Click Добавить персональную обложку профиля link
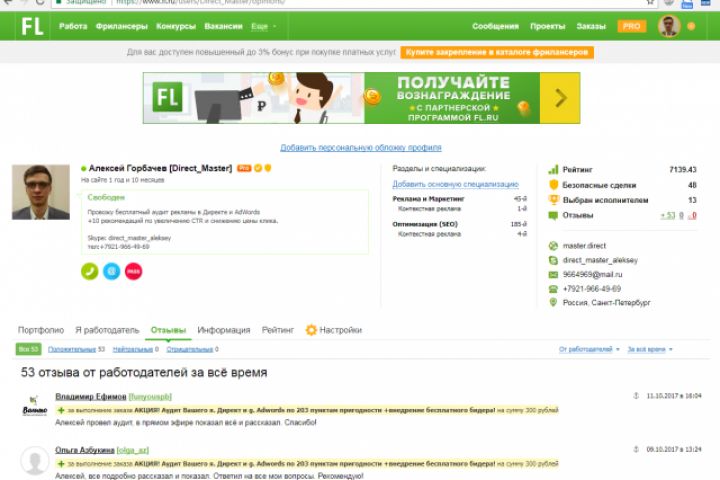Image resolution: width=720 pixels, height=480 pixels. click(x=361, y=147)
